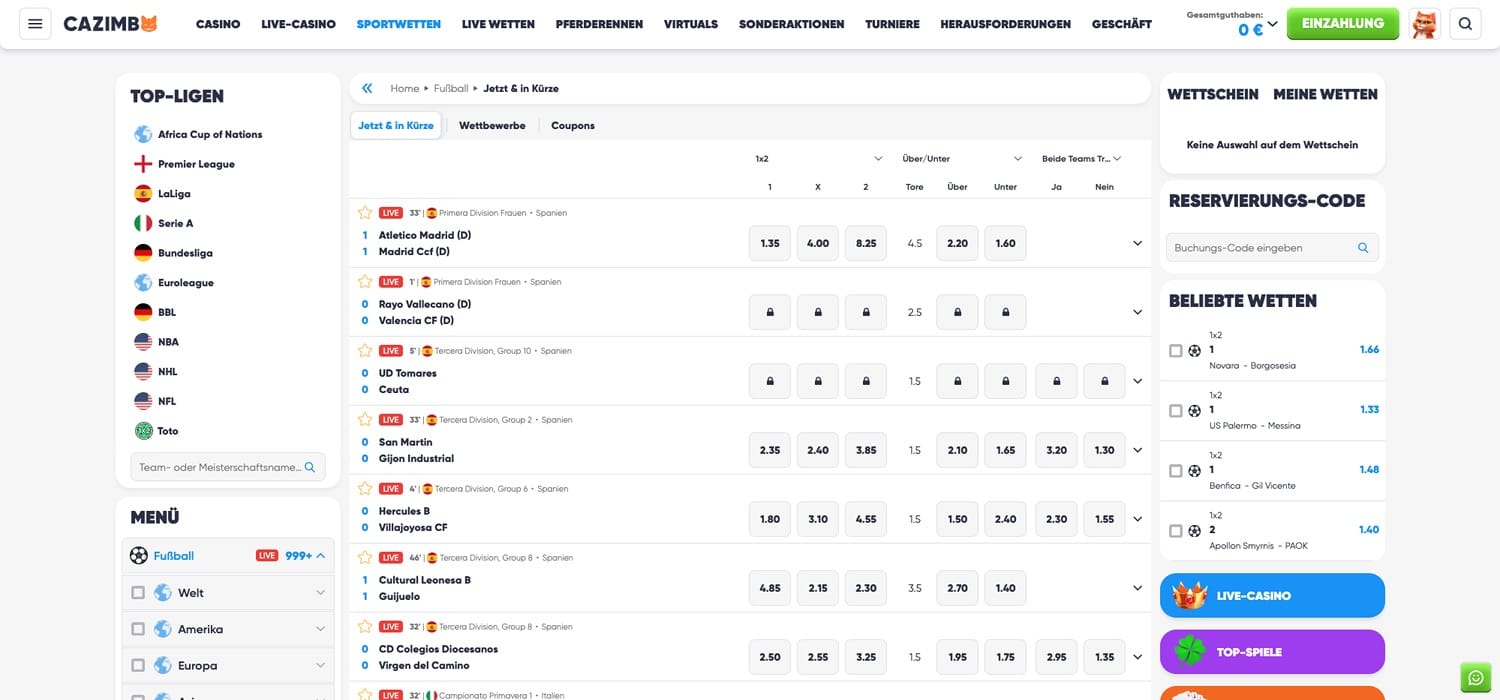
Task: Switch to Wettbewerbe tab
Action: tap(492, 126)
